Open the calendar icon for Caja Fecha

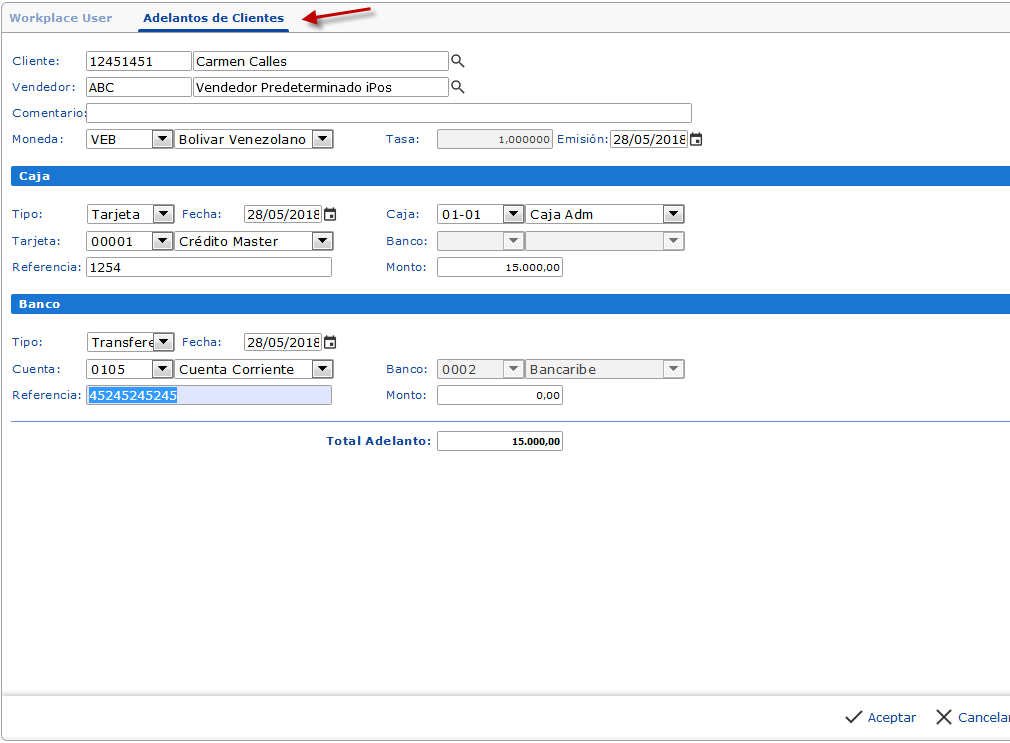click(x=330, y=214)
